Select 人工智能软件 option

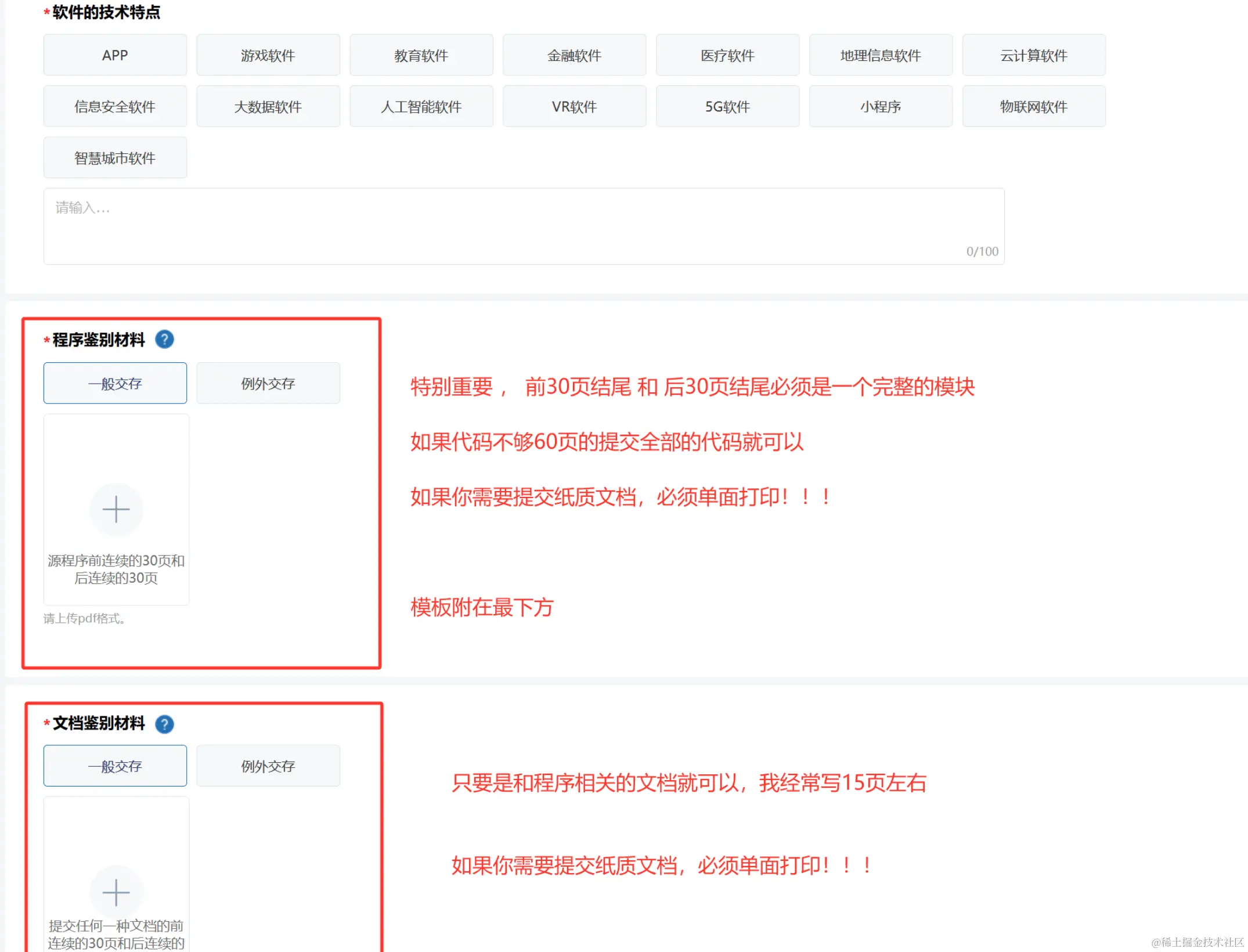421,106
